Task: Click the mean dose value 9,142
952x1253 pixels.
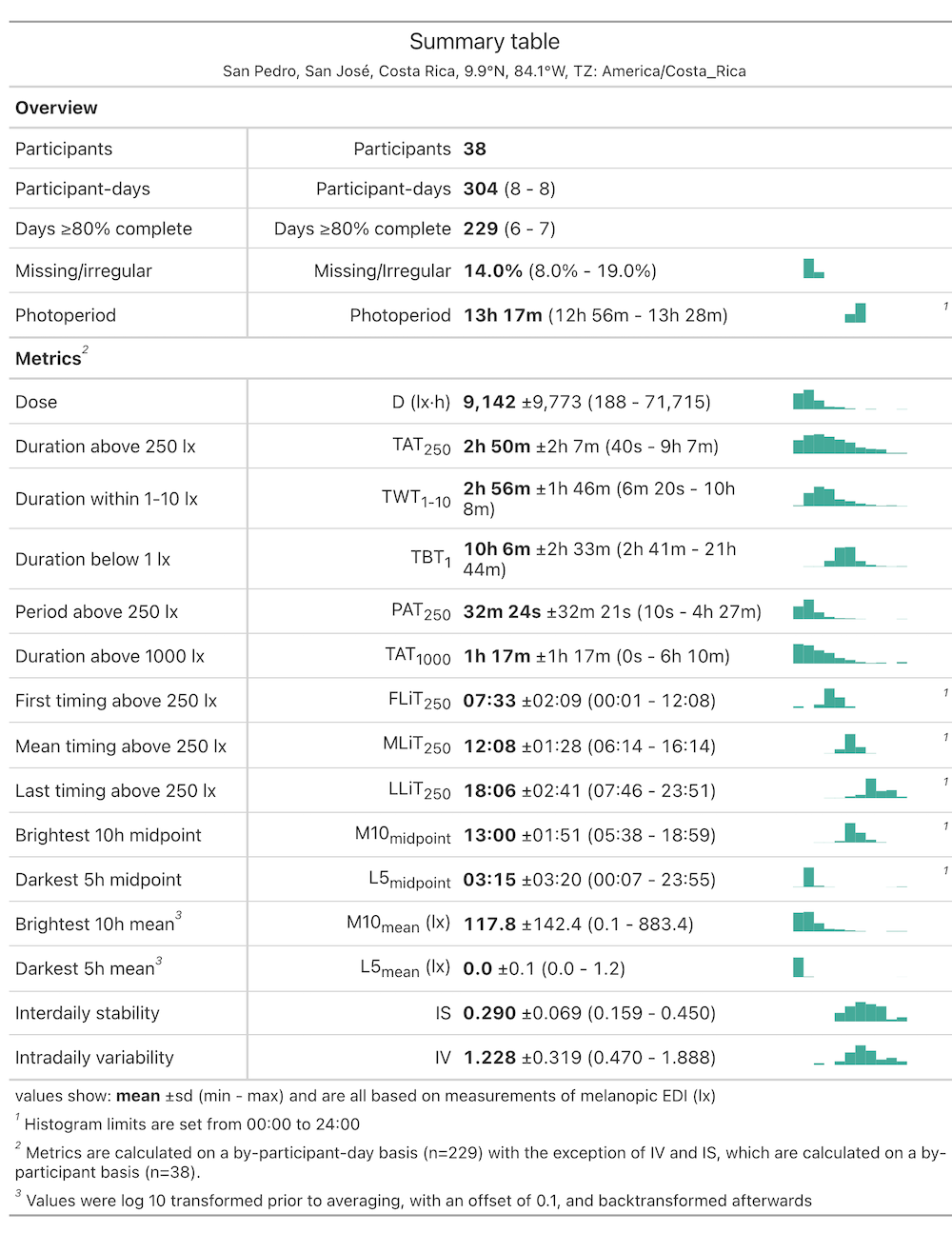Action: coord(489,402)
